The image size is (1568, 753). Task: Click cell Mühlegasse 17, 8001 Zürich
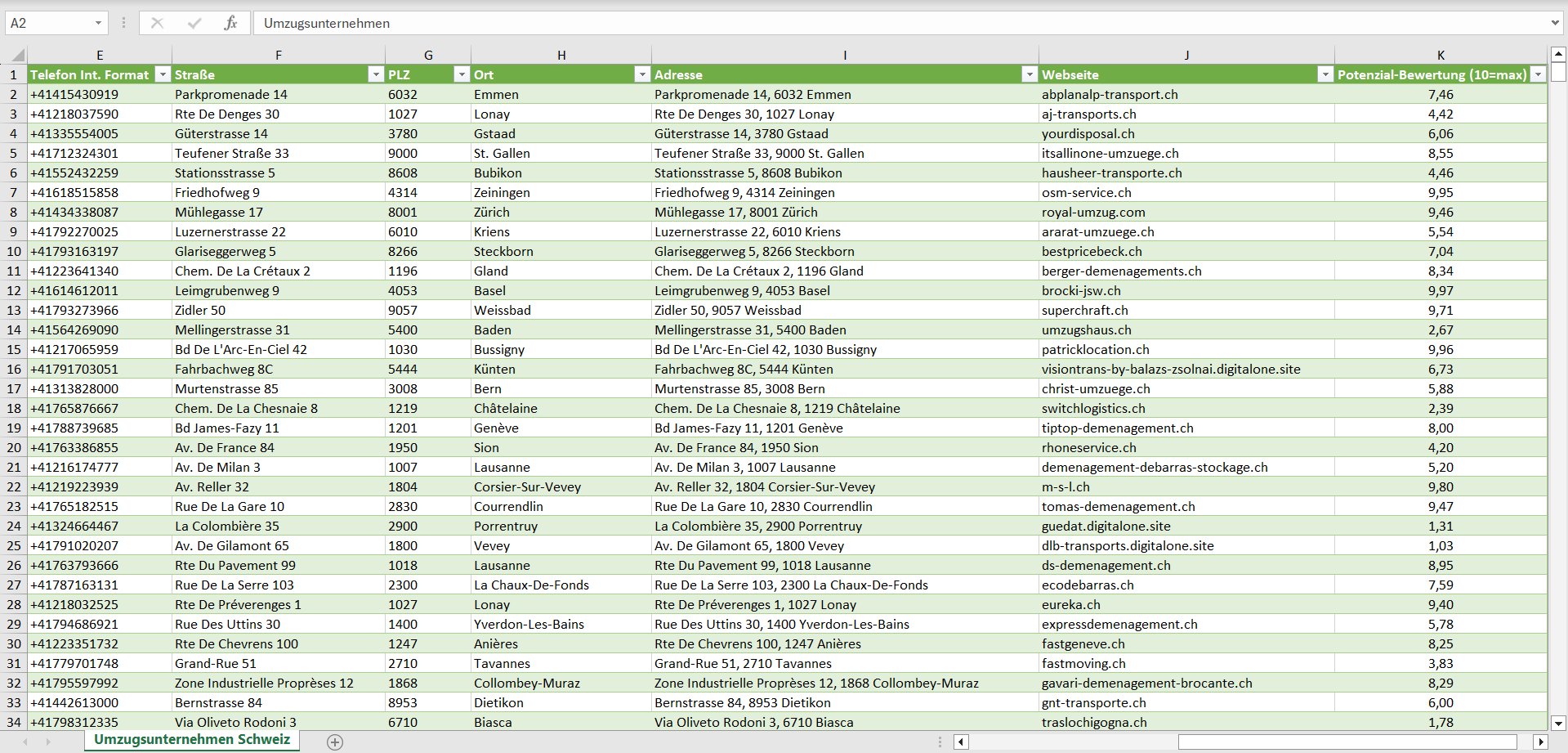pyautogui.click(x=845, y=212)
